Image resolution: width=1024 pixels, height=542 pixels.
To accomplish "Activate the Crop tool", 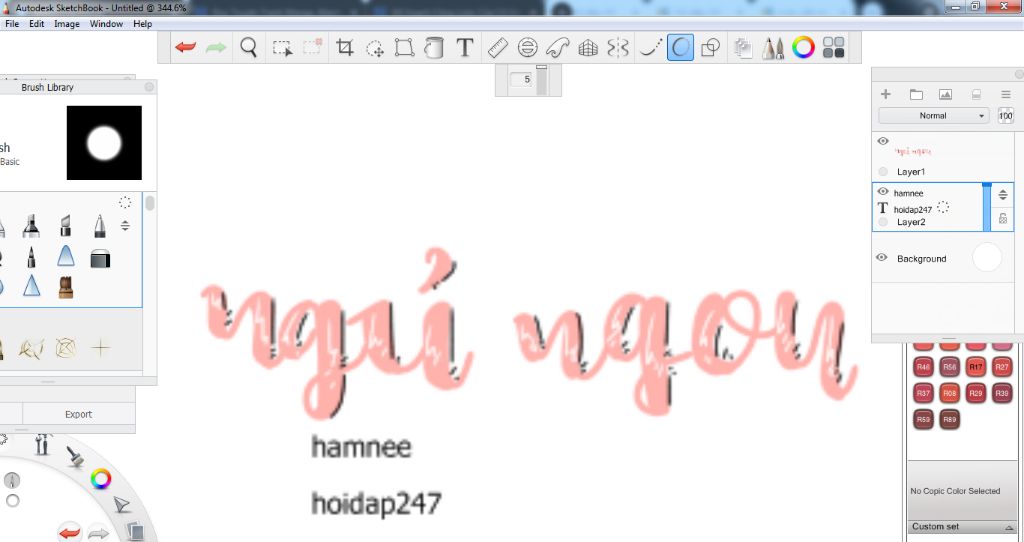I will pyautogui.click(x=344, y=48).
